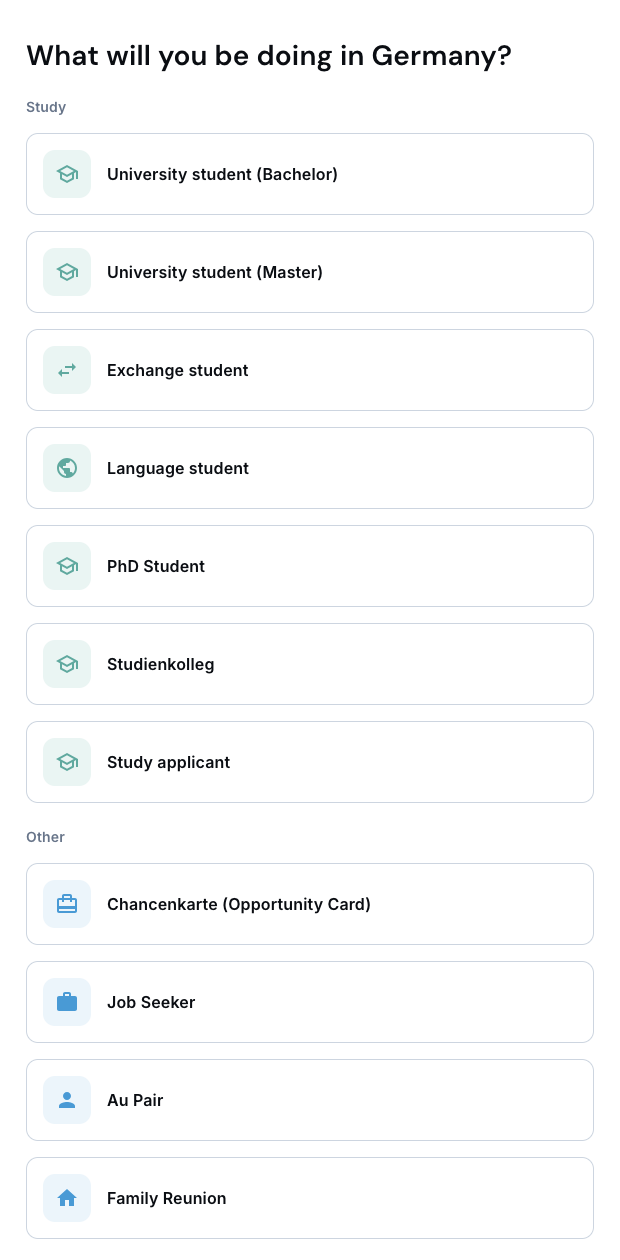Screen dimensions: 620x1260
Task: Click the swap arrows Exchange student icon
Action: (67, 370)
